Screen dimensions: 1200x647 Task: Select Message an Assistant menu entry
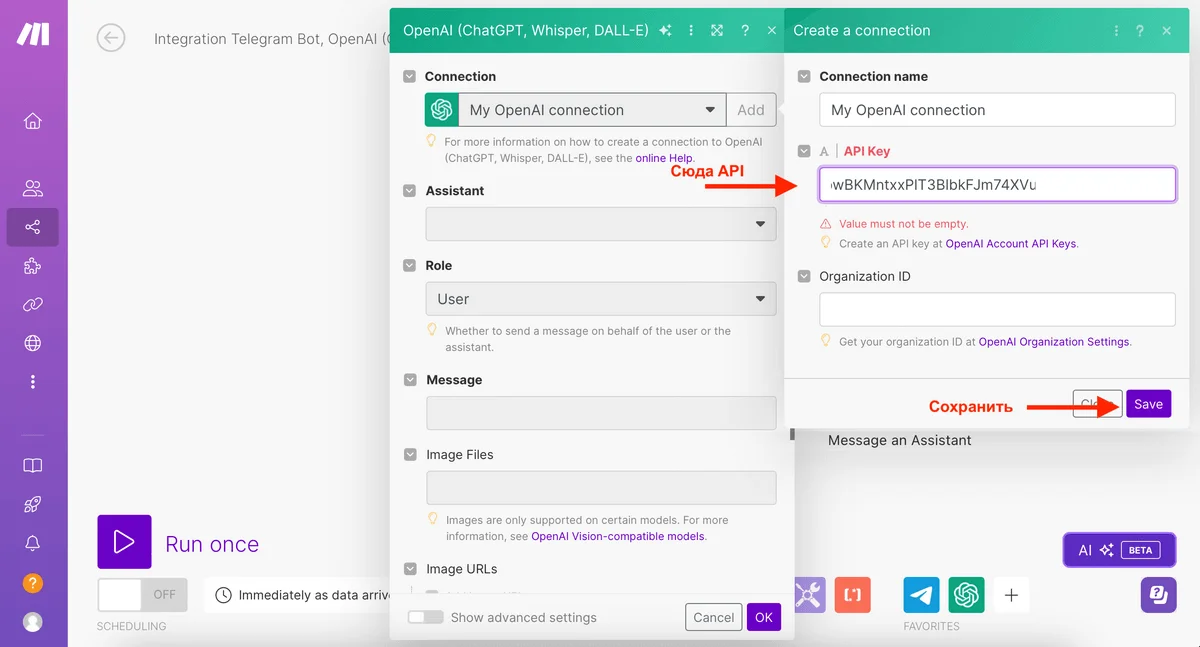click(899, 440)
